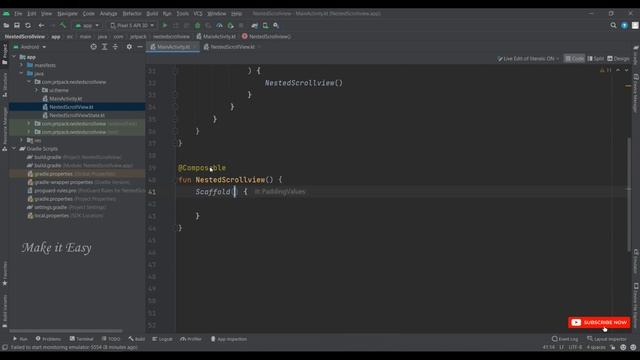The height and width of the screenshot is (360, 640).
Task: Open the Resource Manager sidebar tab
Action: (x=4, y=129)
